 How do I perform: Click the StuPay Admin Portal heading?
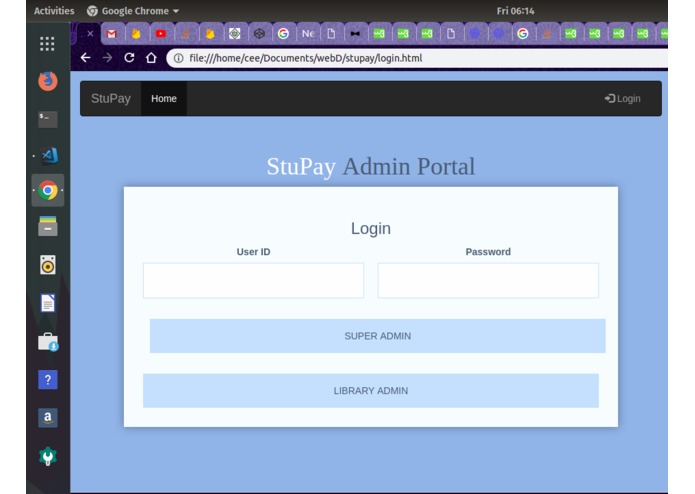(371, 167)
